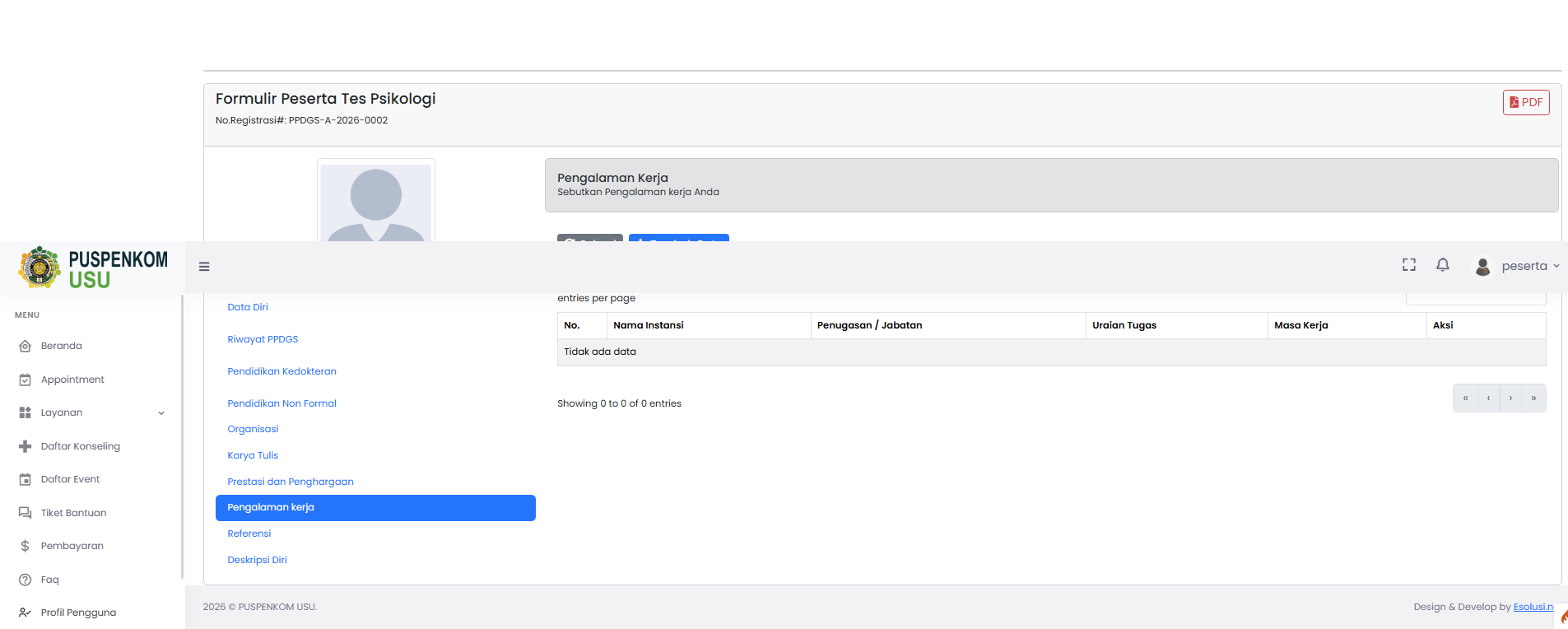Go to previous page with ‹ button
The width and height of the screenshot is (1568, 629).
(x=1488, y=398)
